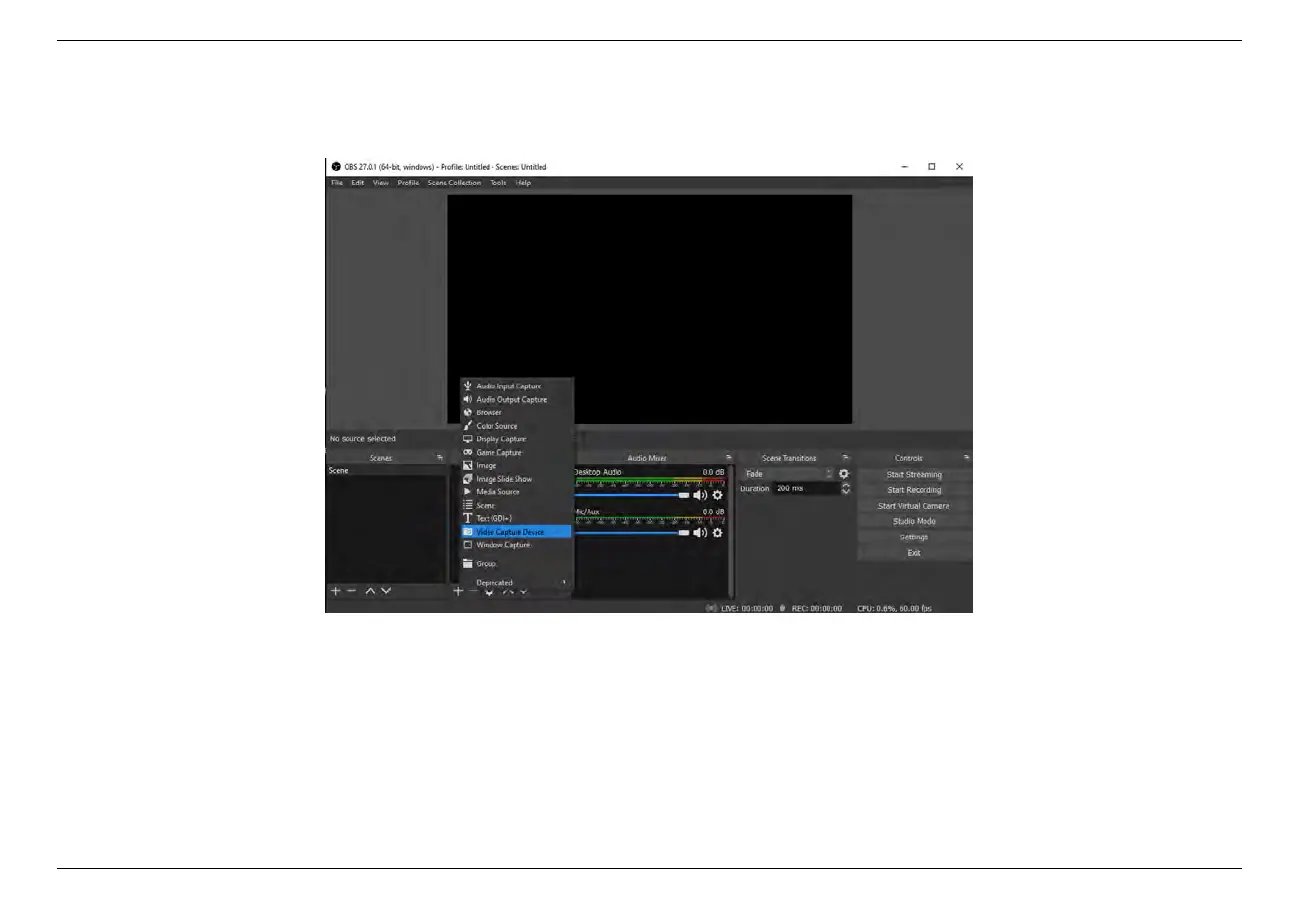1298x918 pixels.
Task: Open Mic/Aux gear settings
Action: 717,533
